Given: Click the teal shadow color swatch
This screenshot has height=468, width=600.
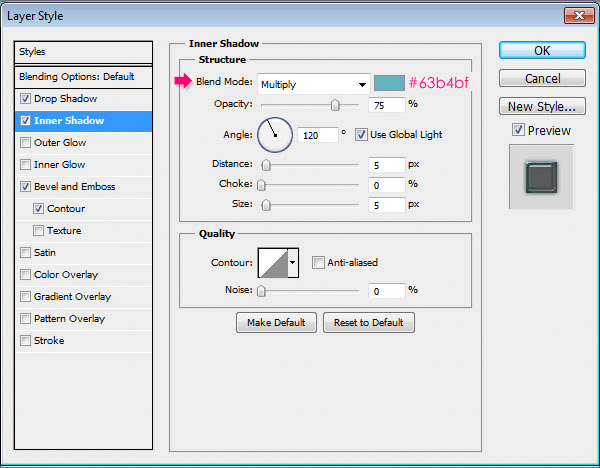Looking at the screenshot, I should (389, 83).
